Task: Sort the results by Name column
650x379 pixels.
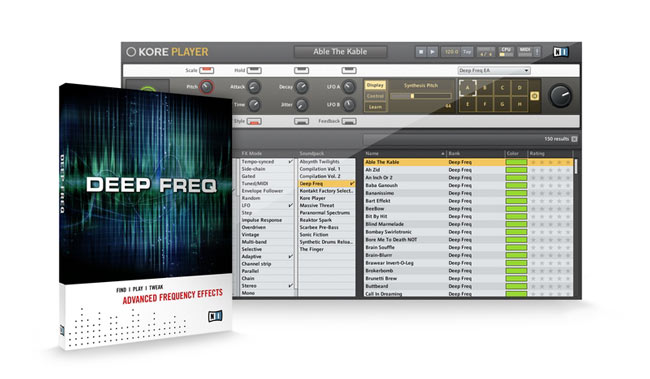Action: click(x=405, y=153)
